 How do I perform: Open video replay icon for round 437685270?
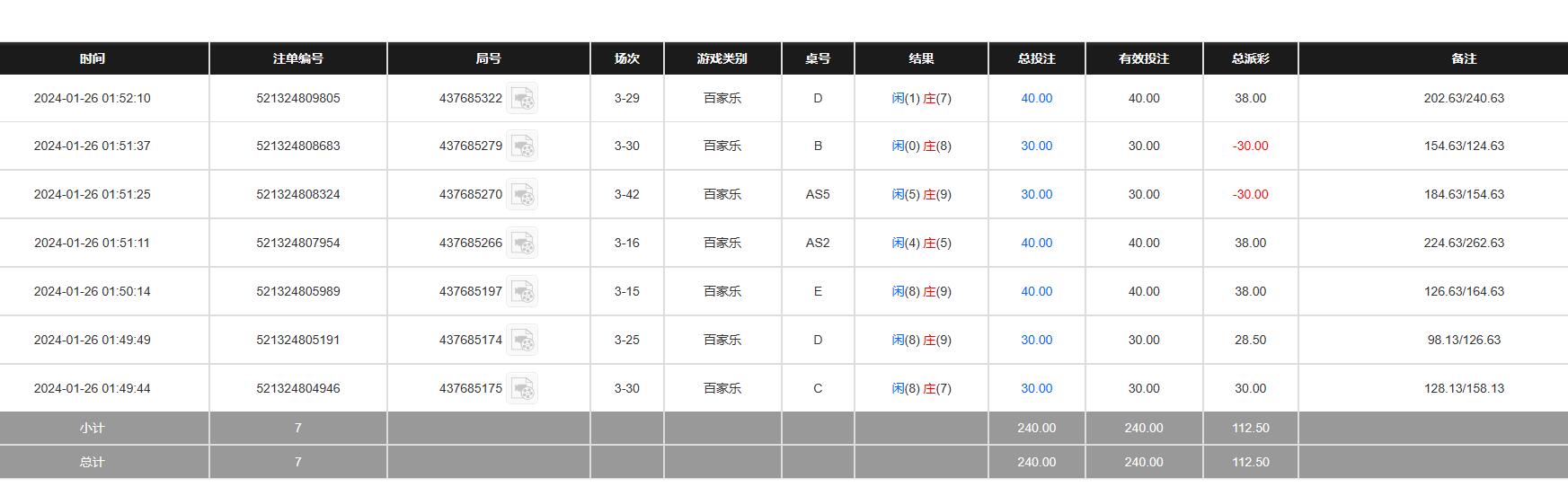coord(522,194)
